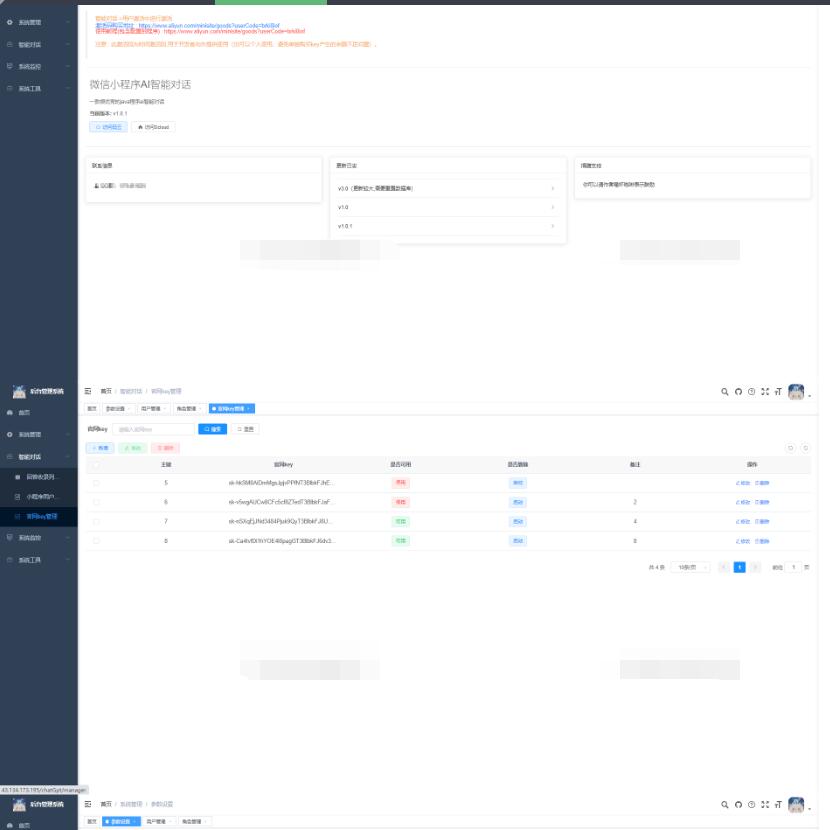Screen dimensions: 830x830
Task: Check the checkbox for row with 主键 5
Action: coord(96,483)
